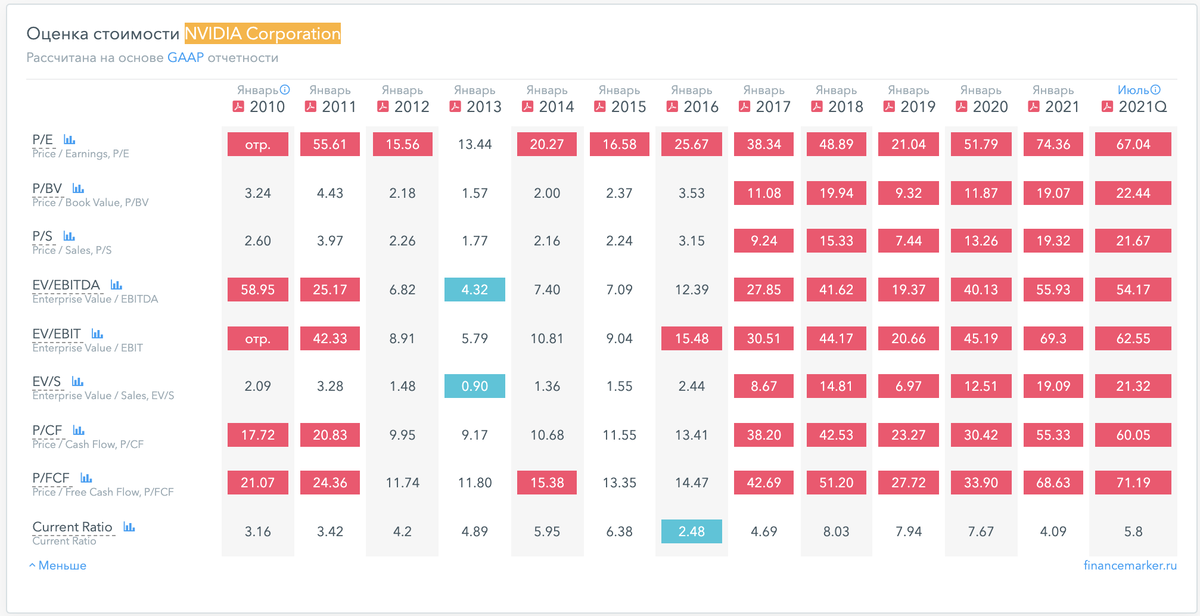Viewport: 1200px width, 616px height.
Task: Open the PDF report icon for 2012
Action: coord(383,106)
